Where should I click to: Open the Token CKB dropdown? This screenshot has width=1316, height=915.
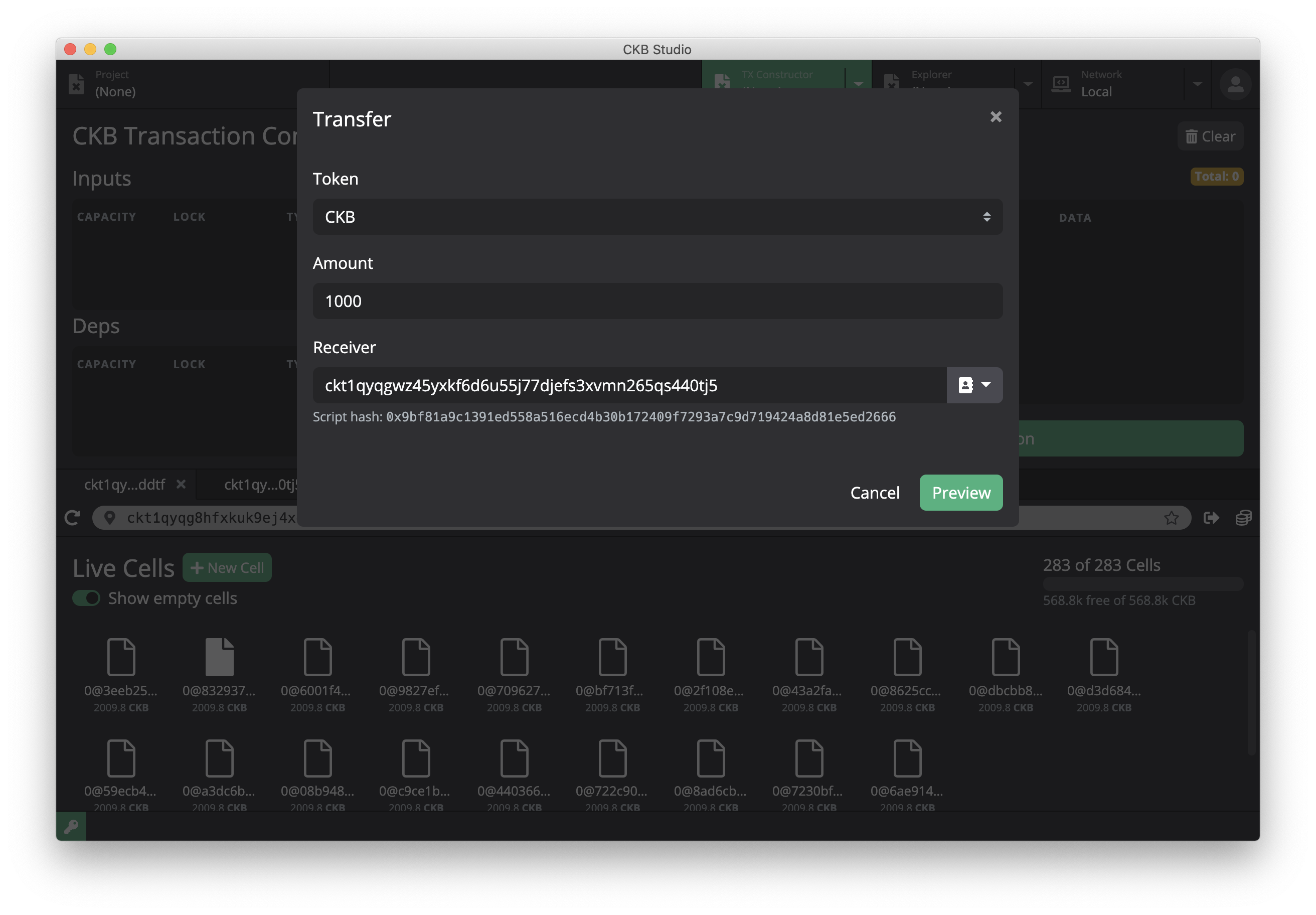point(657,217)
